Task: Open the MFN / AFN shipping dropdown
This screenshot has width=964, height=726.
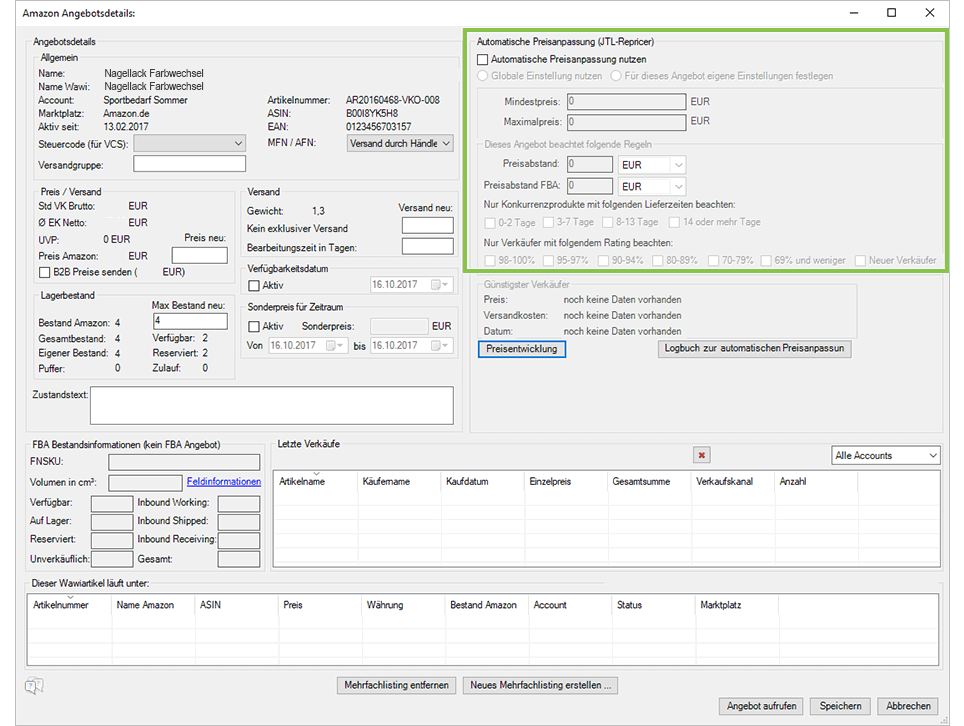Action: pos(446,143)
